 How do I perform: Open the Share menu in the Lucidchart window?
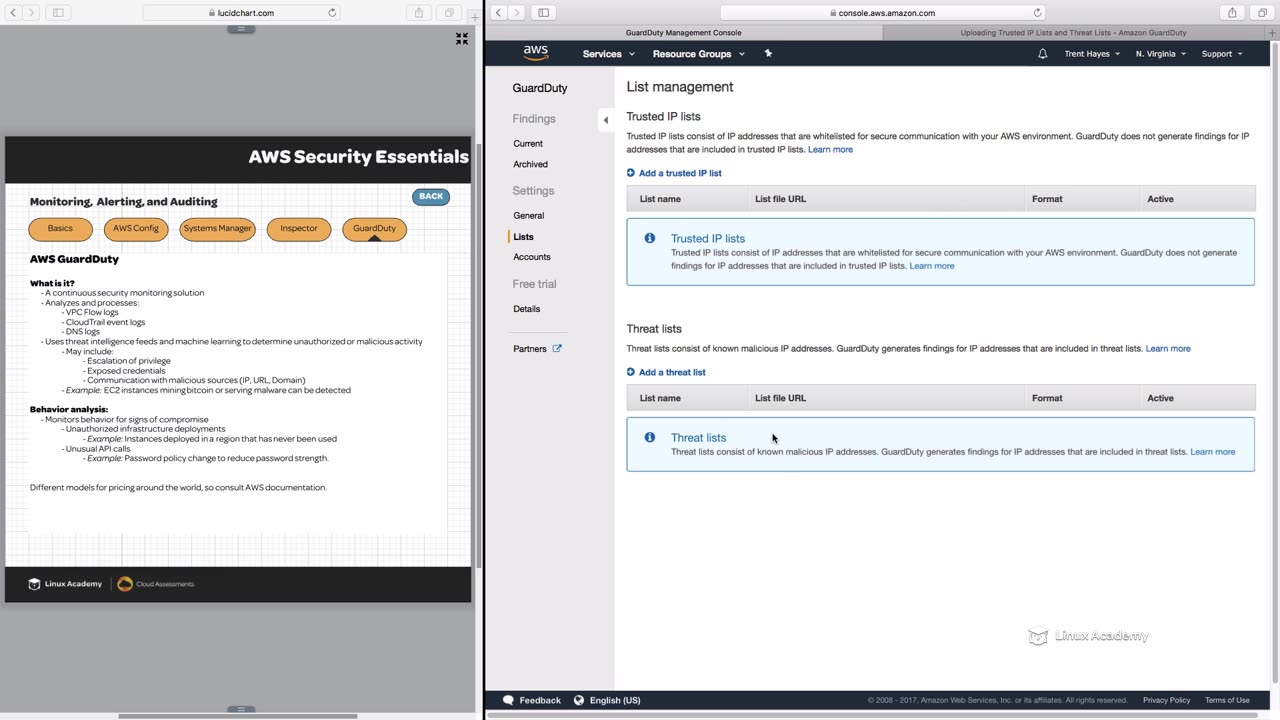(419, 13)
